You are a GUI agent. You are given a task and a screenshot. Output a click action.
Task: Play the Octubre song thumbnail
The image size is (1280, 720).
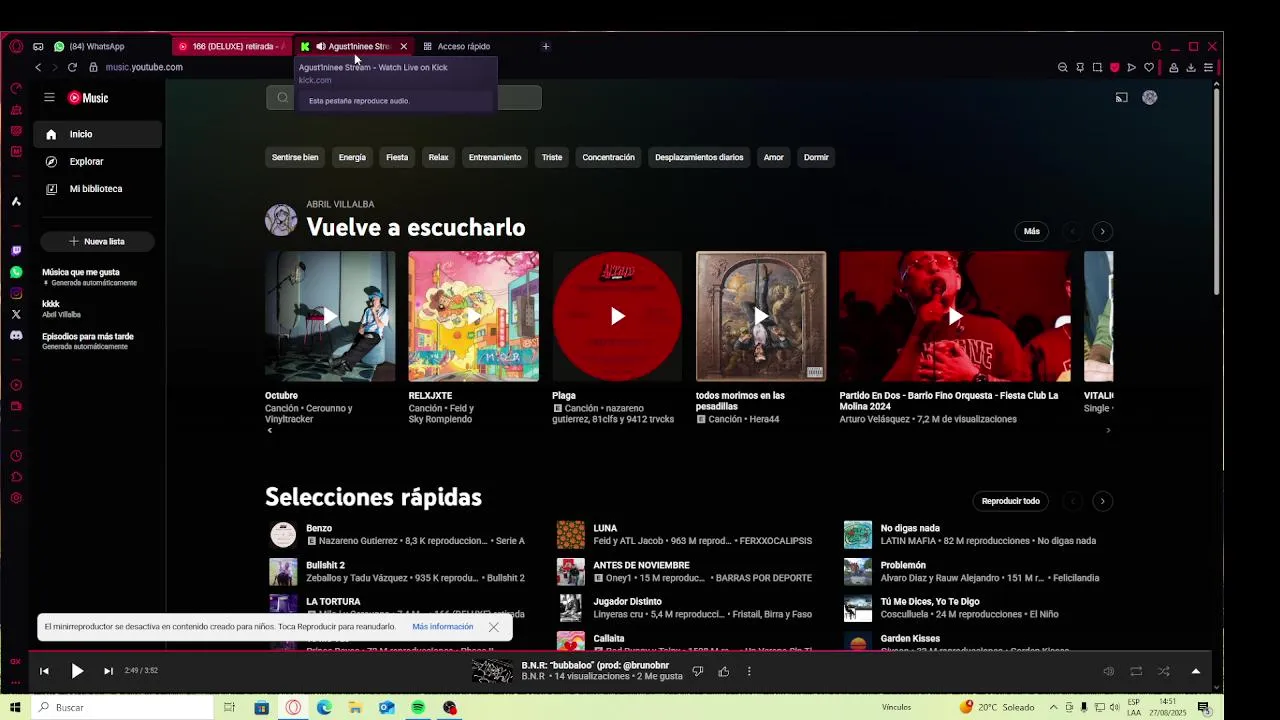pos(330,316)
